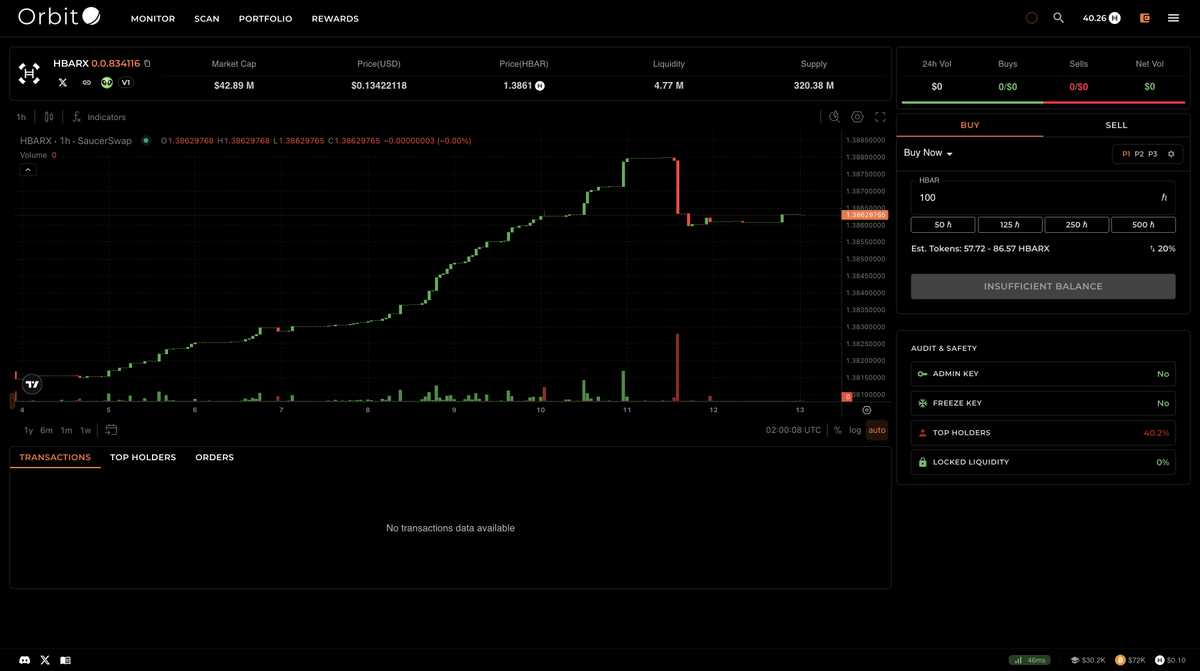Image resolution: width=1200 pixels, height=671 pixels.
Task: Toggle log scale on chart
Action: tap(855, 430)
